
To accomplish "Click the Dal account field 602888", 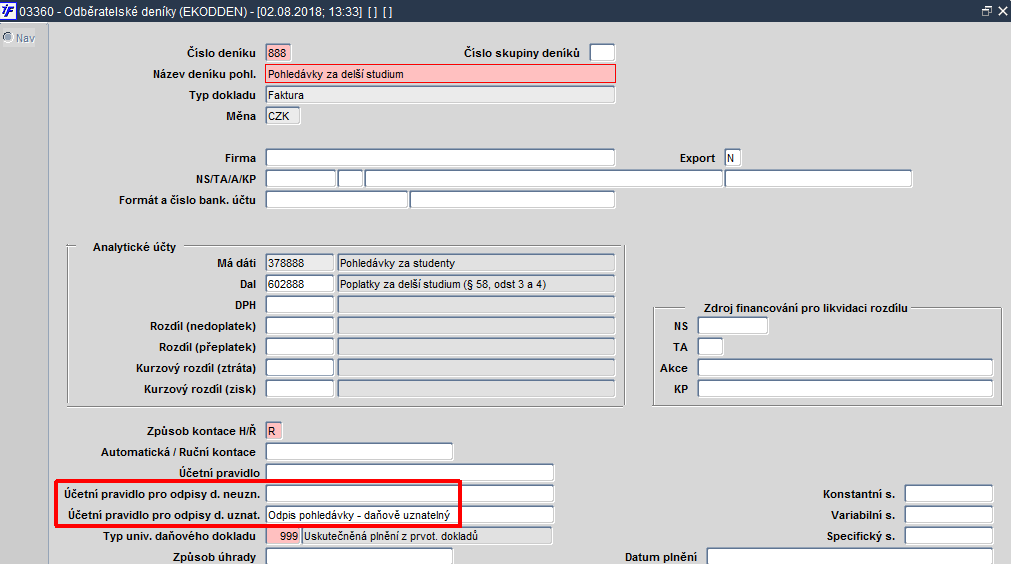I will click(300, 284).
